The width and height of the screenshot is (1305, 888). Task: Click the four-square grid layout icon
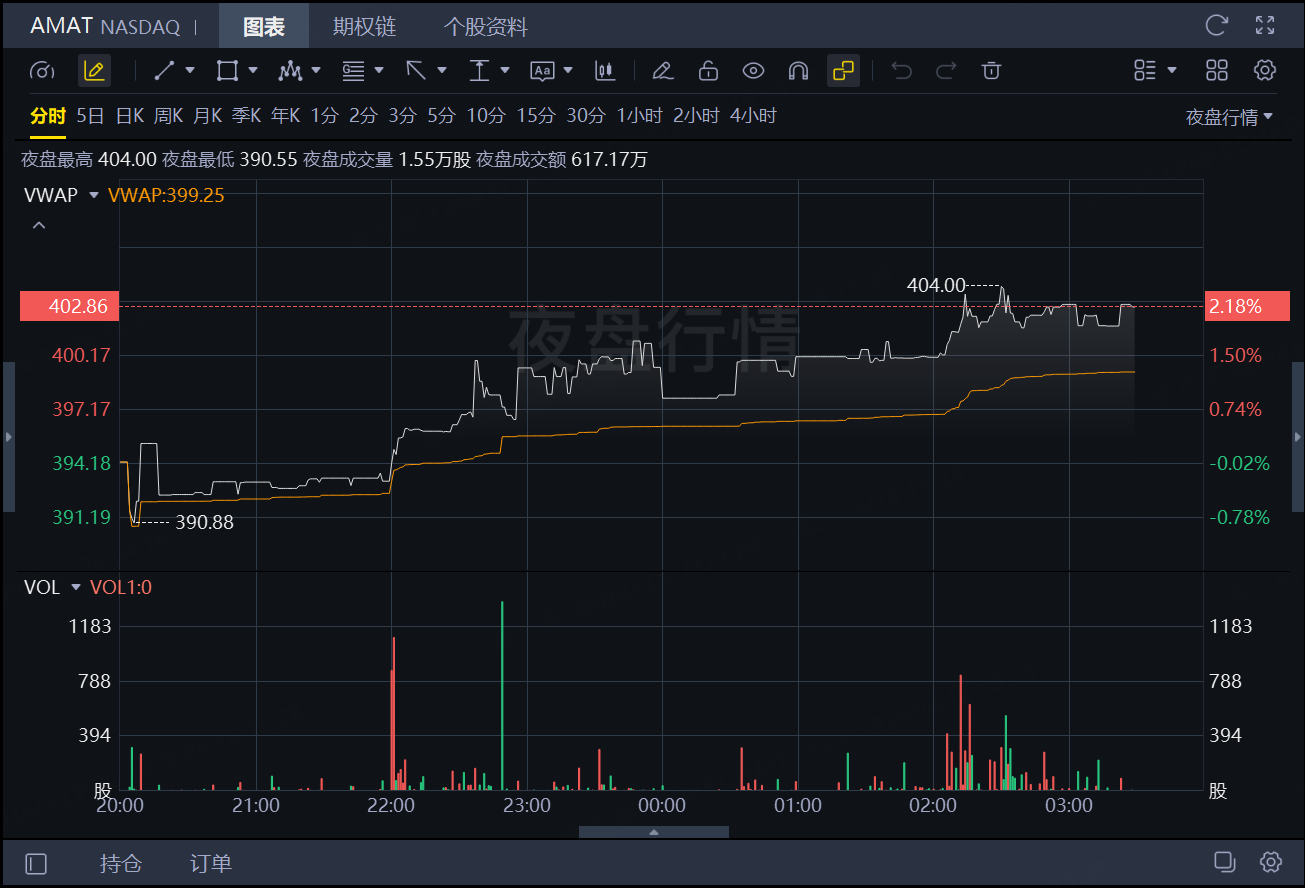(1217, 71)
